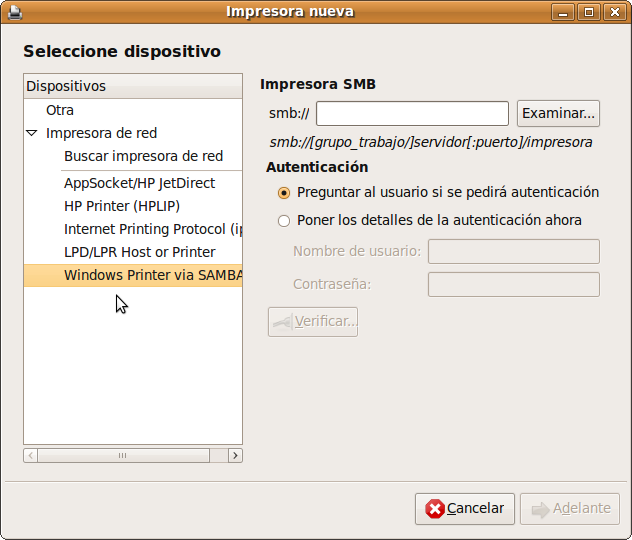Choose LPD/LPR Host or Printer
Image resolution: width=632 pixels, height=540 pixels.
139,252
